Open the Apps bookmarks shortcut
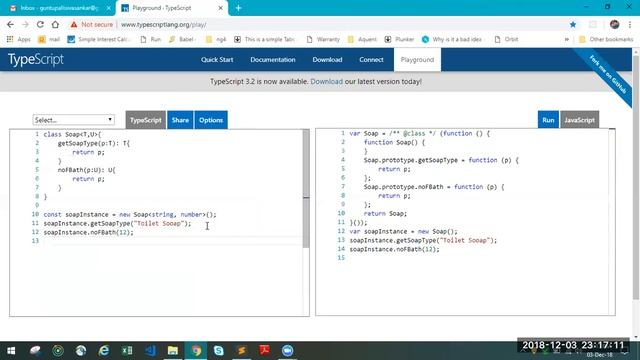640x360 pixels. coord(19,39)
